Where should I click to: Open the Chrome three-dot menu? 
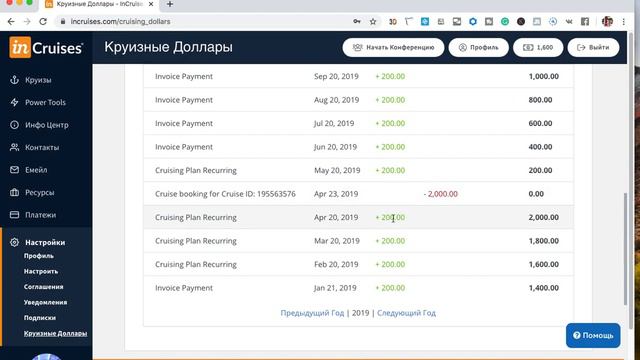pyautogui.click(x=624, y=22)
